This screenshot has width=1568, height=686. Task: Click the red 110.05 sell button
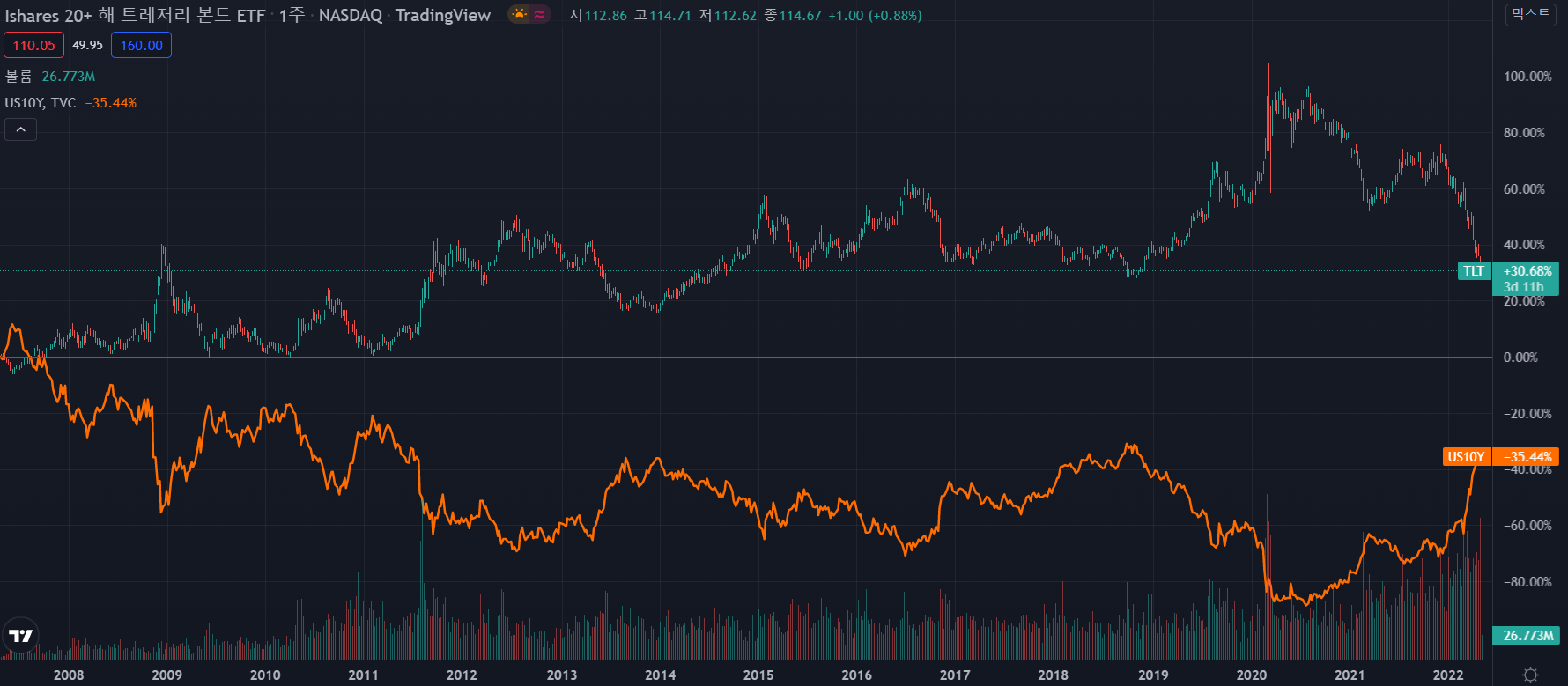(x=33, y=45)
